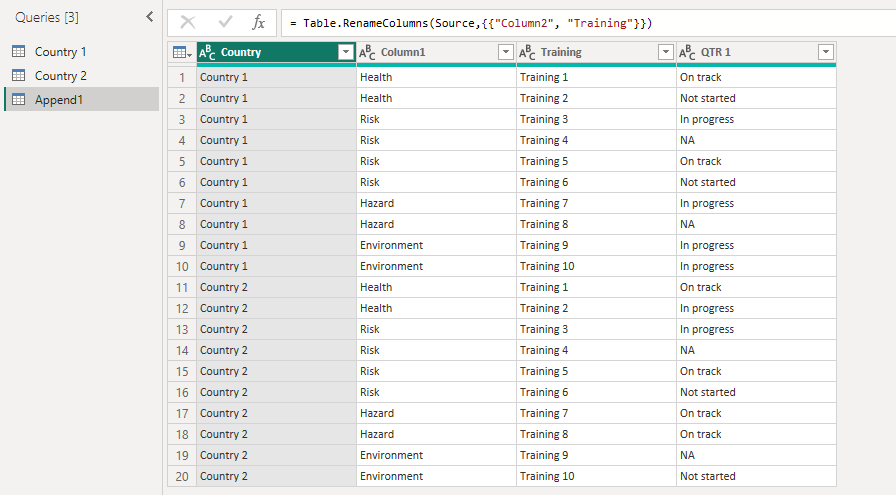
Task: Click the Training 6 cell in row 16
Action: click(596, 393)
